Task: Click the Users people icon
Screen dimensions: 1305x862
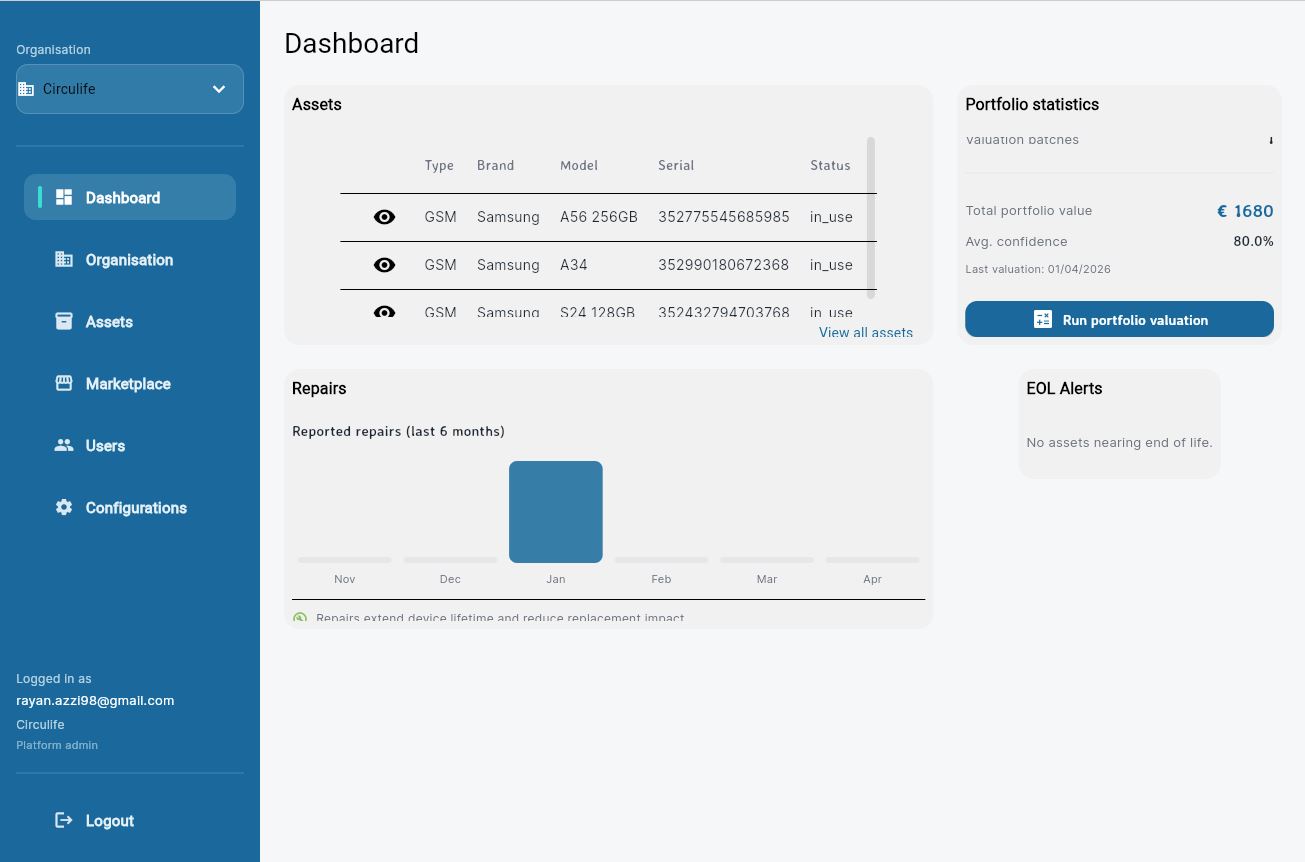Action: [x=64, y=445]
